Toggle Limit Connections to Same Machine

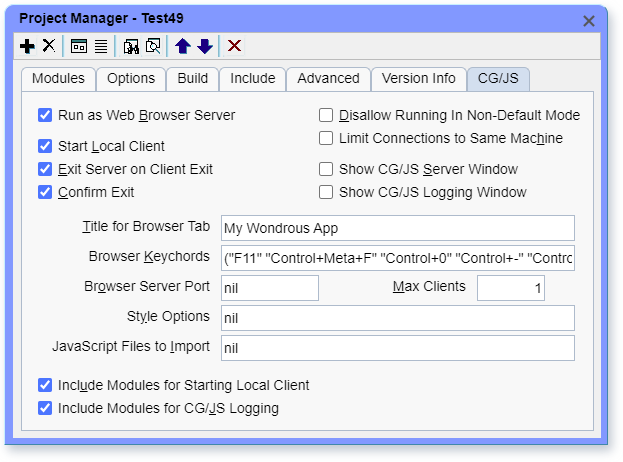(326, 138)
